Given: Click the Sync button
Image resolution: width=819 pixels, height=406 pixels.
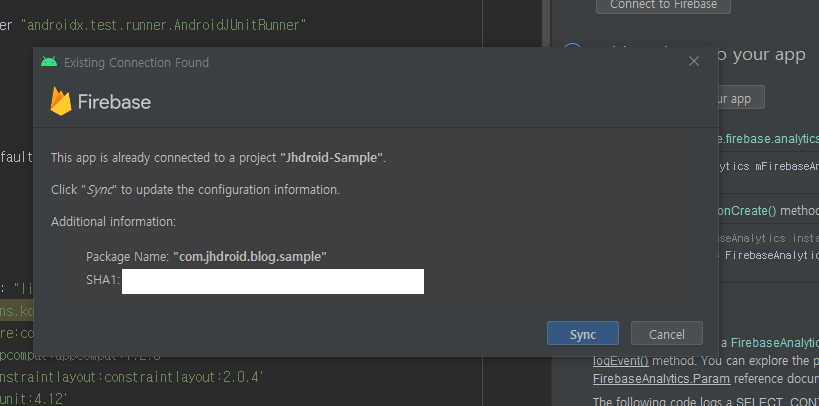Looking at the screenshot, I should 582,333.
